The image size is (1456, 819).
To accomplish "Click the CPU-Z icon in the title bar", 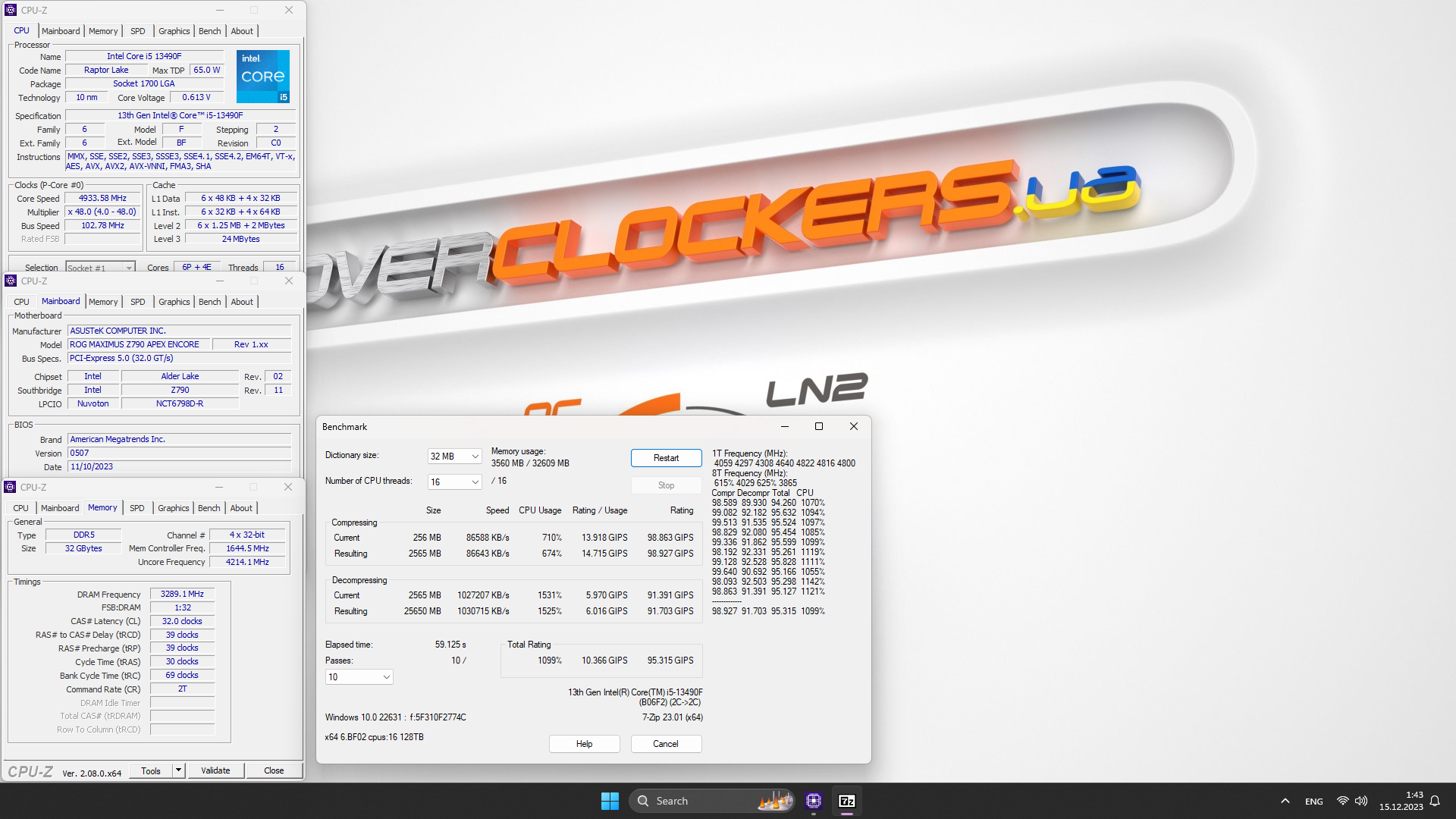I will point(10,10).
